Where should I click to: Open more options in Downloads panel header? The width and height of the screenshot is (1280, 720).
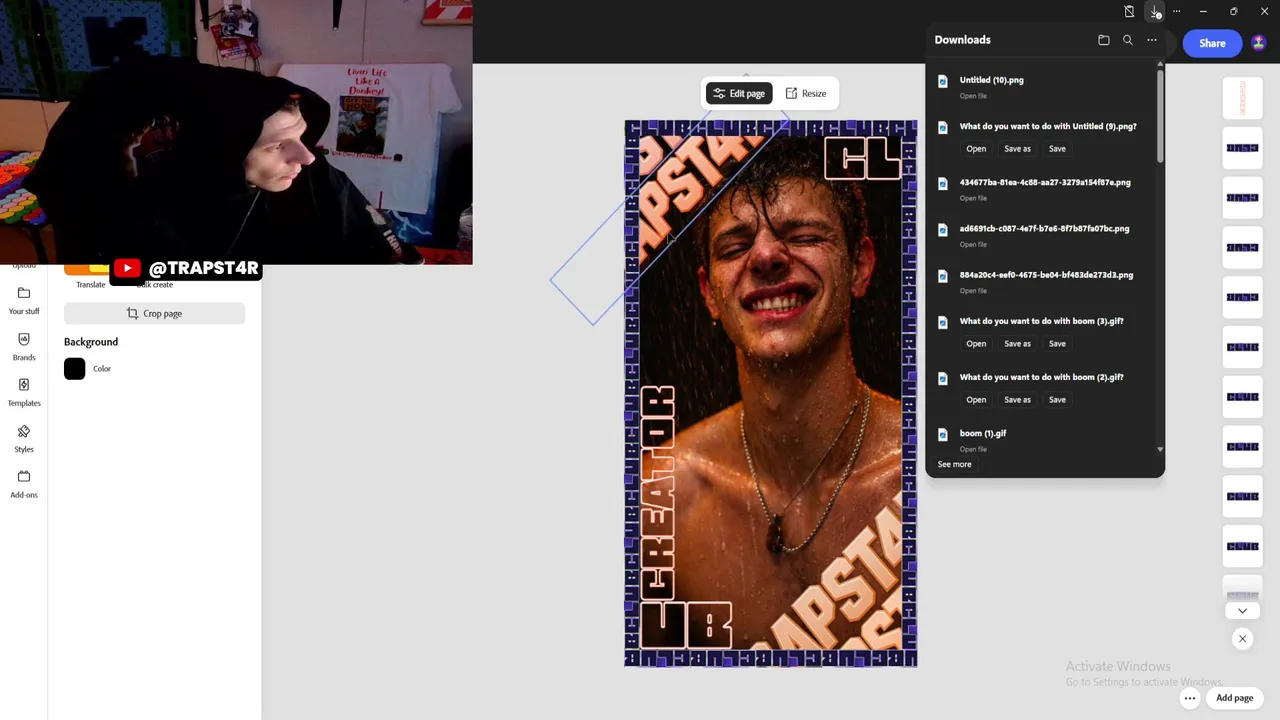[1152, 40]
